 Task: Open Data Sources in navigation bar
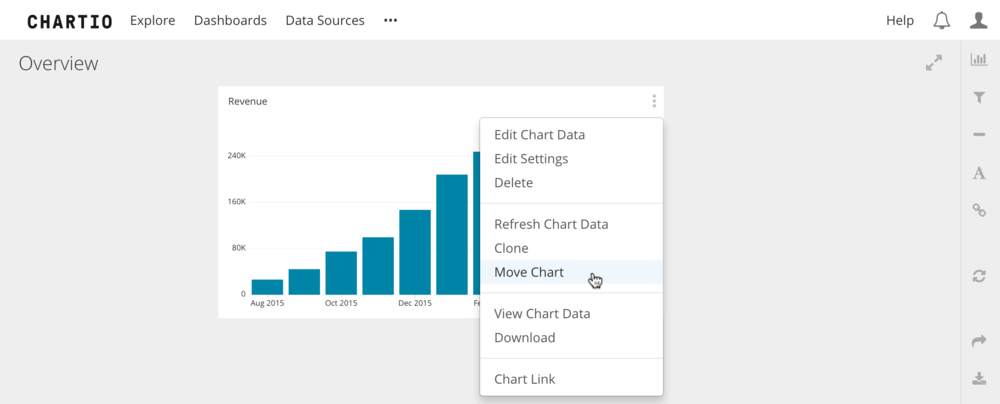325,20
